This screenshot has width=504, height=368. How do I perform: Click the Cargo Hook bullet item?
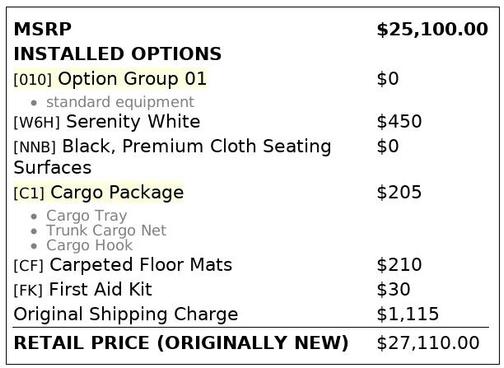pos(89,245)
